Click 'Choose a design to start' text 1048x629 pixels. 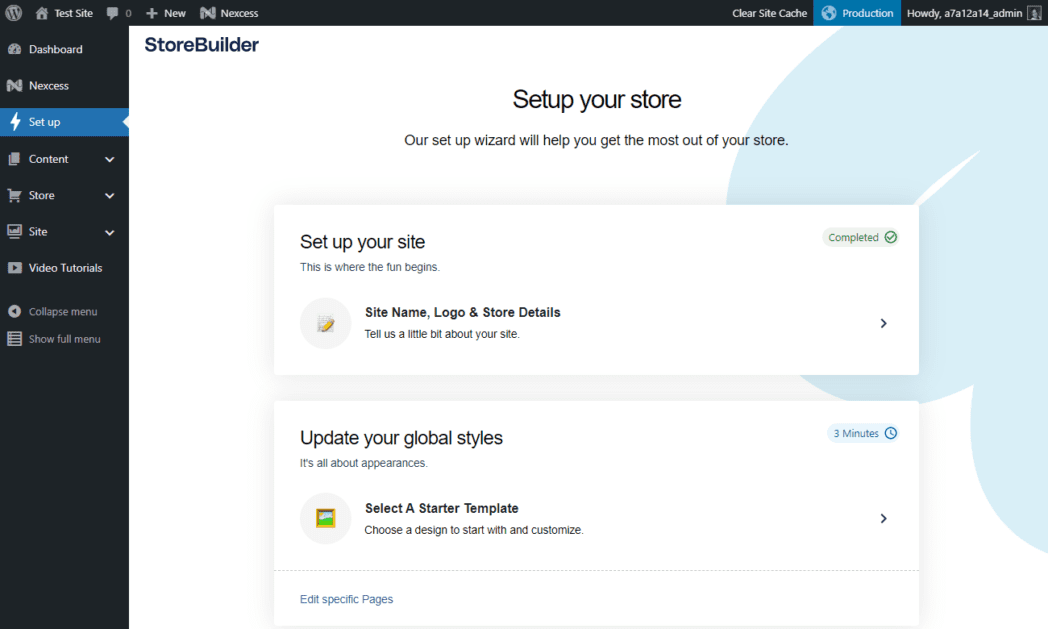pos(474,530)
